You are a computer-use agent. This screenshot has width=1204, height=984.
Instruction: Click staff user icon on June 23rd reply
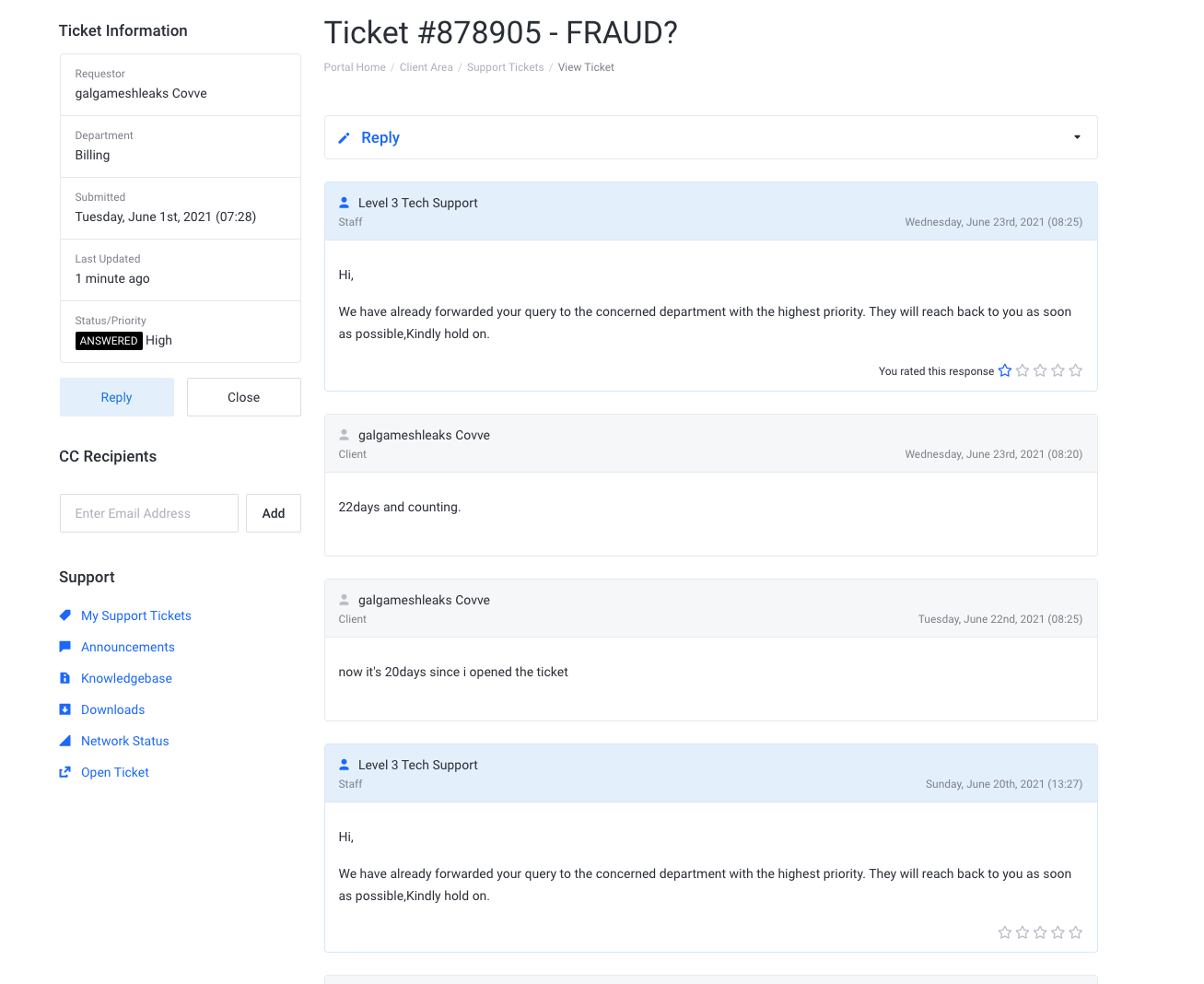[x=344, y=203]
